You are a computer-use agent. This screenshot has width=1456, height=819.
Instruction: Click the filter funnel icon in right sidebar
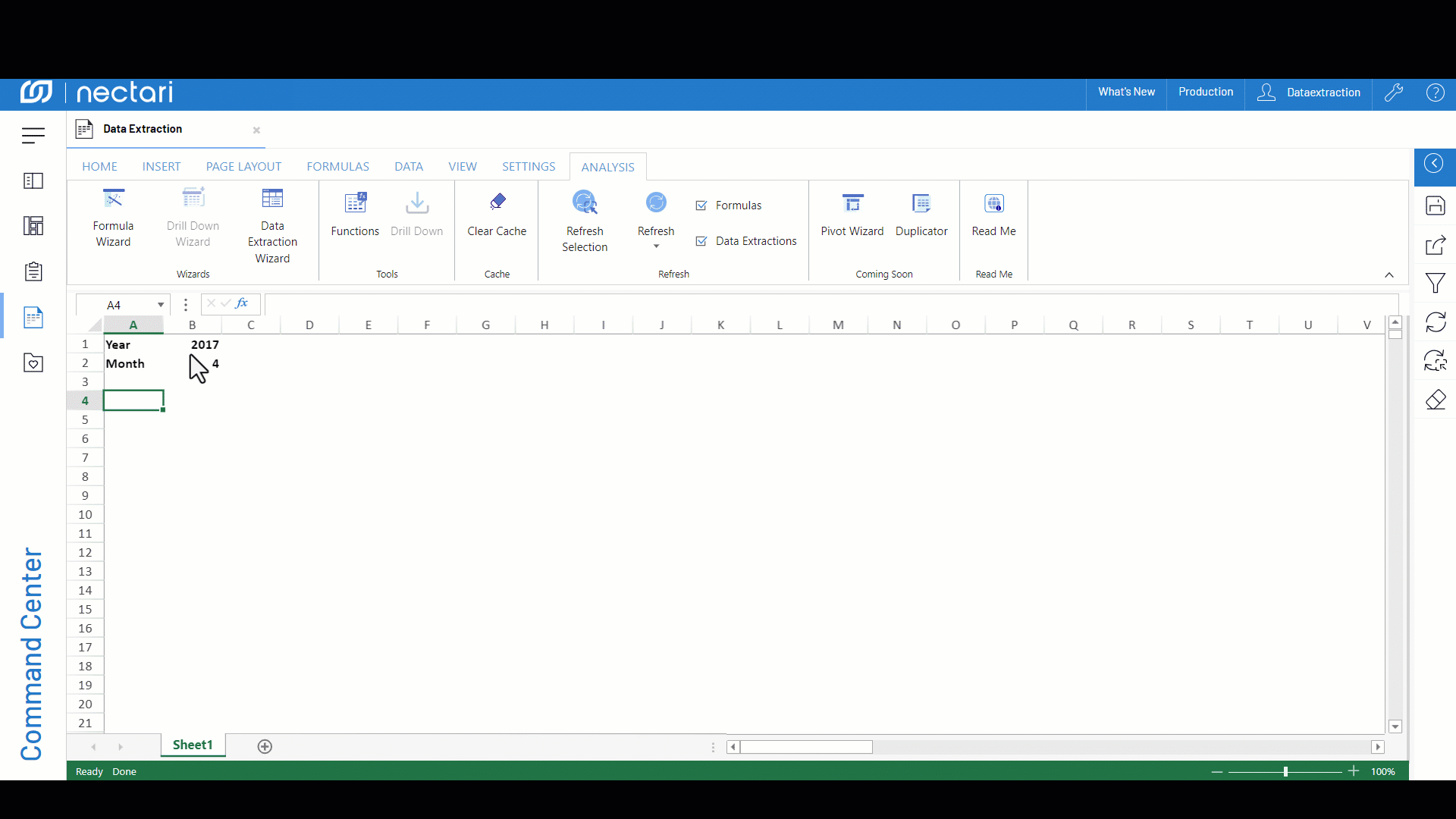[1435, 283]
